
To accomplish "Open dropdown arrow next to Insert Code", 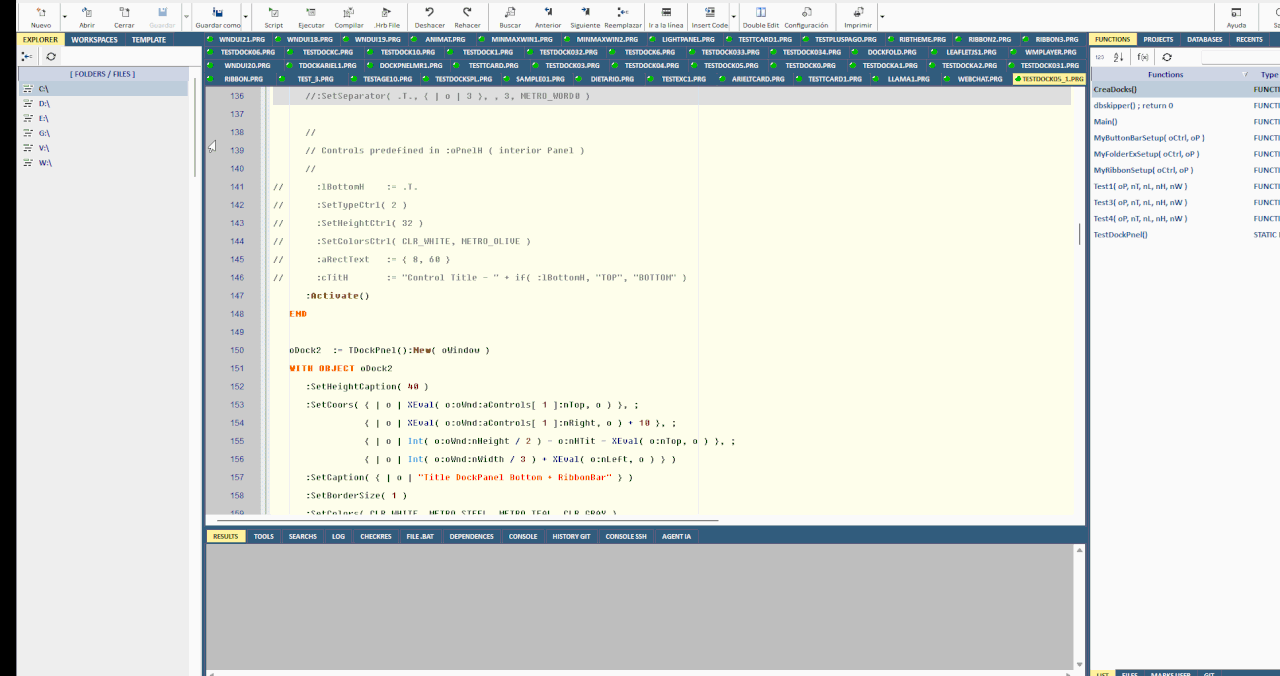I will coord(733,17).
